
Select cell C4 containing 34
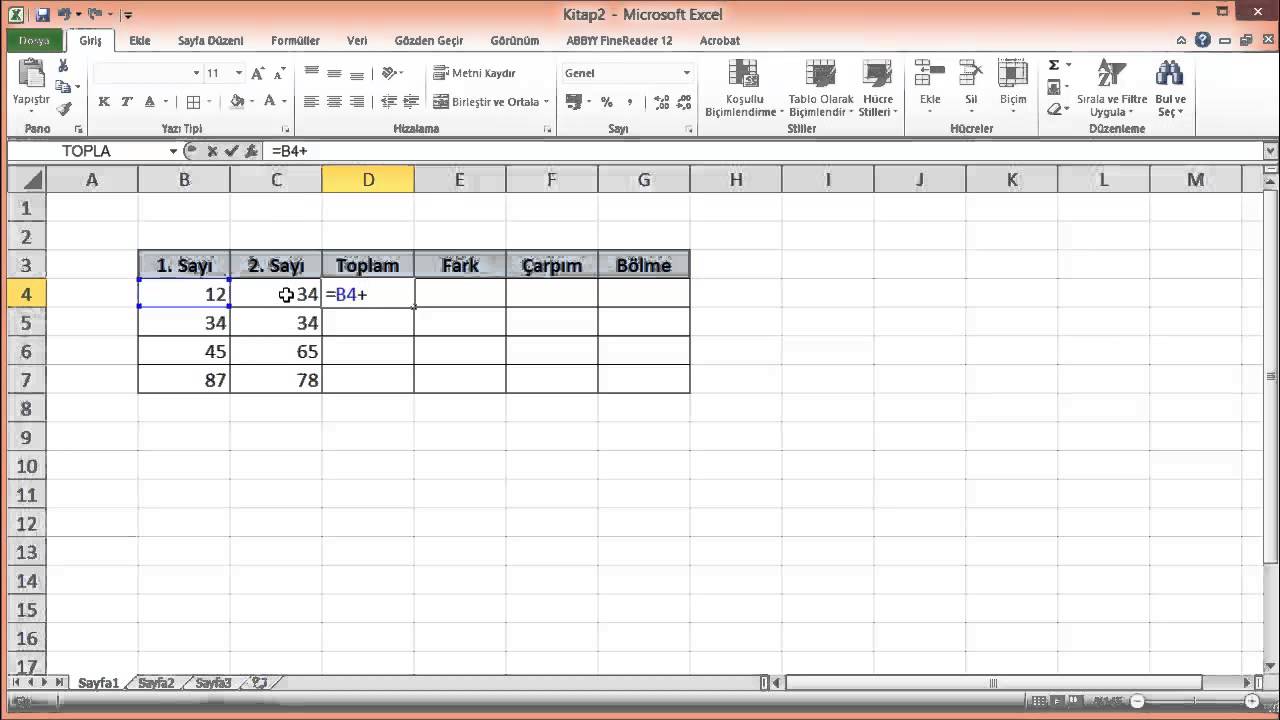276,294
